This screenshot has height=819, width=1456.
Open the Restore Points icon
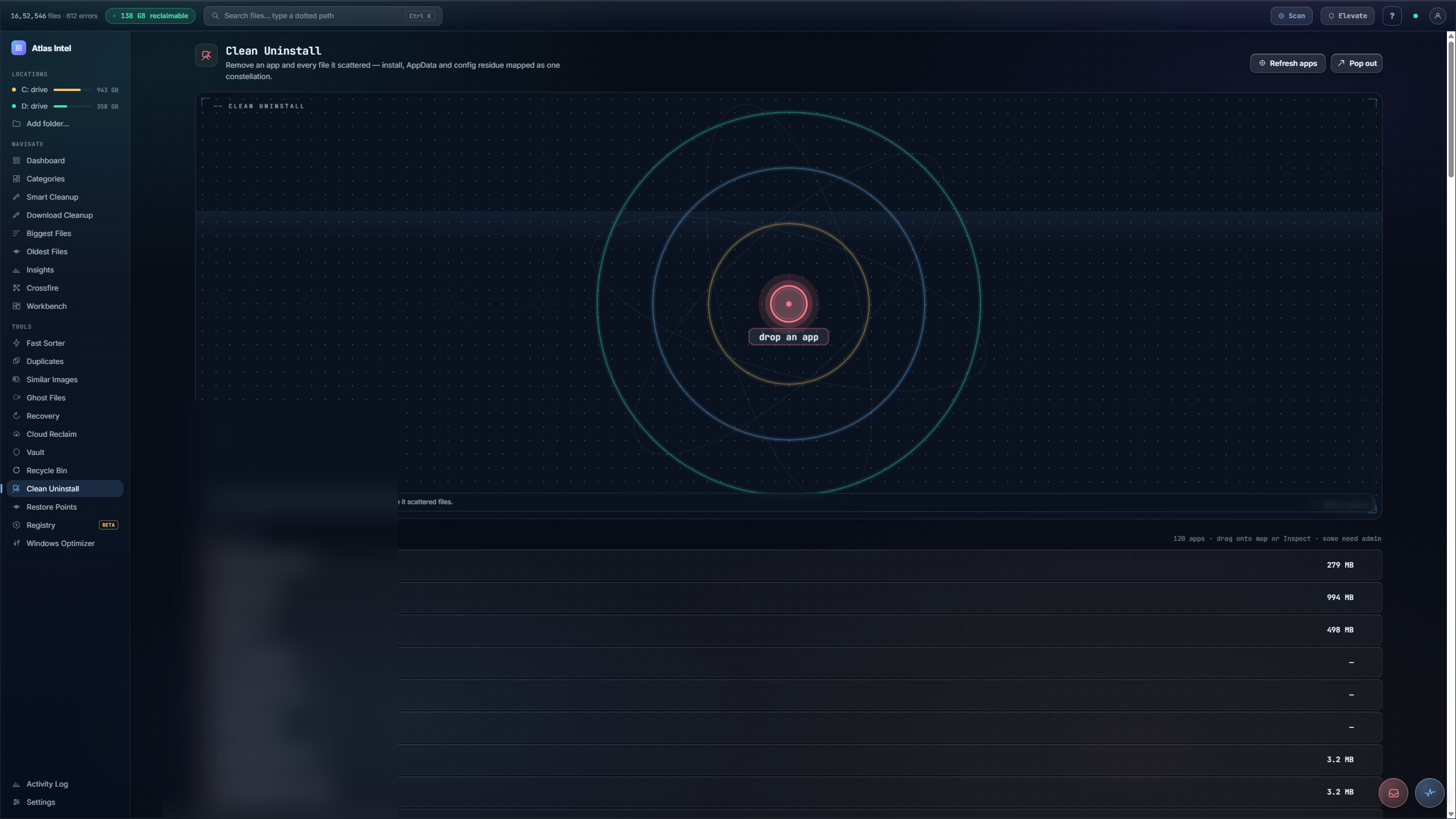point(16,507)
